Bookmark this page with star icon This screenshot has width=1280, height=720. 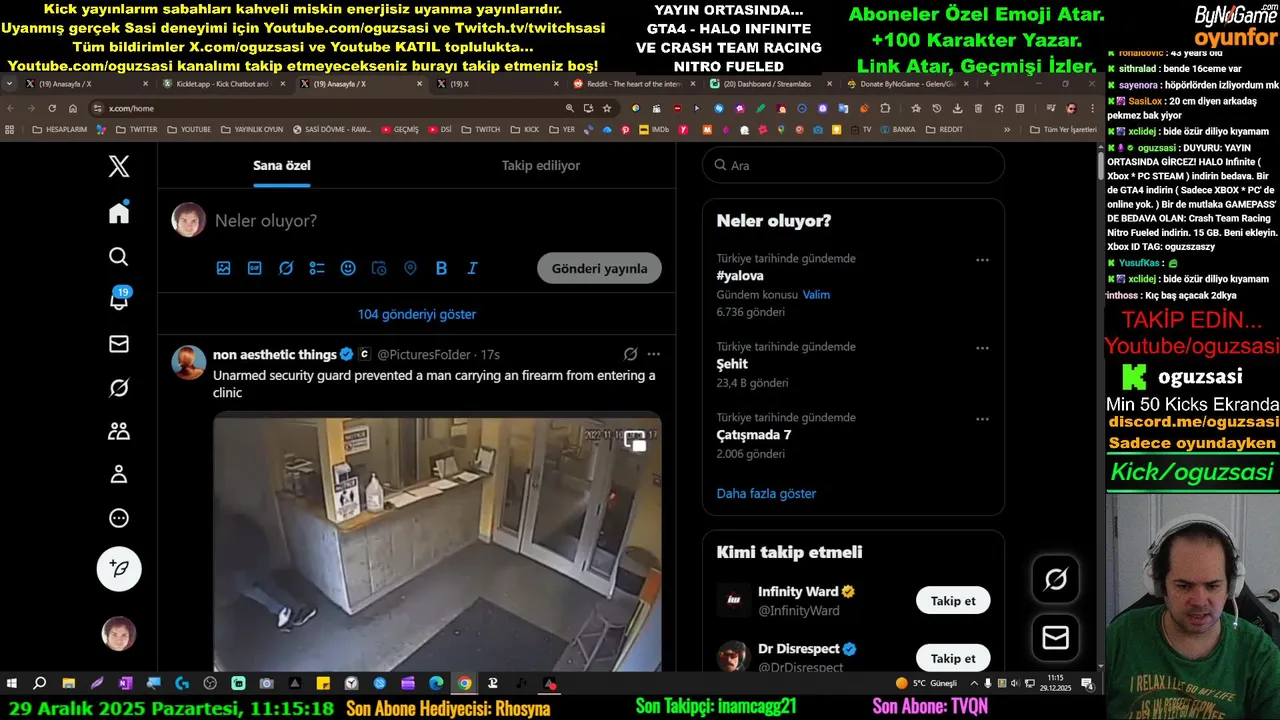coord(607,108)
